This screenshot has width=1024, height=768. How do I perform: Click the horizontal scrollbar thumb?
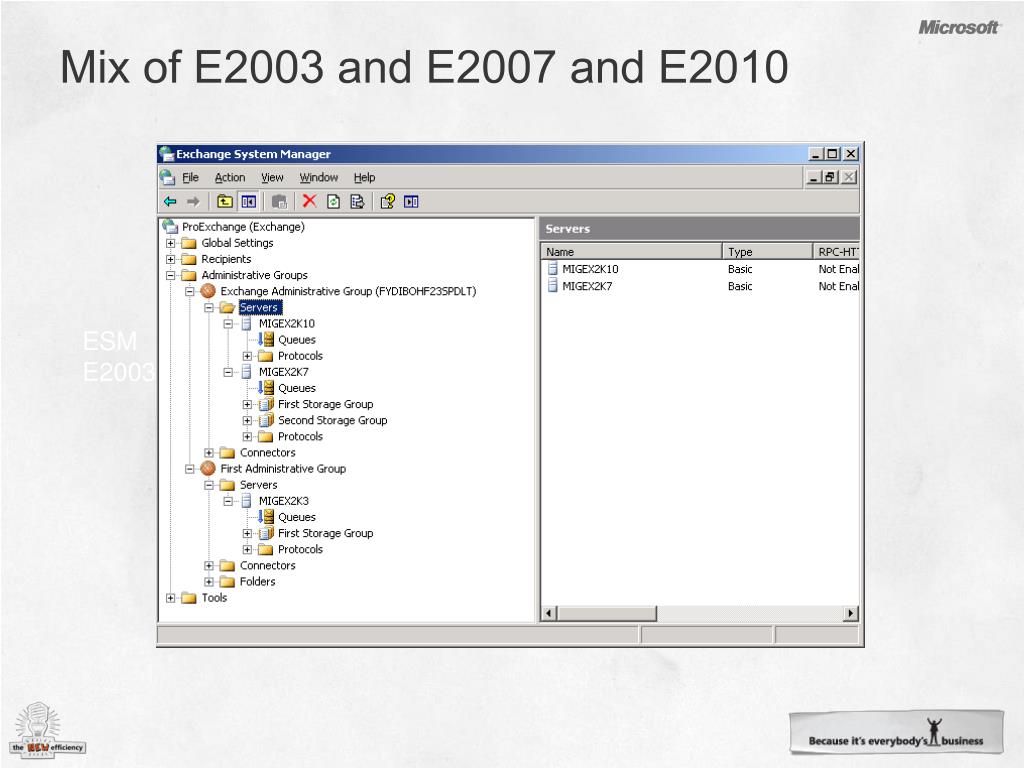point(607,614)
